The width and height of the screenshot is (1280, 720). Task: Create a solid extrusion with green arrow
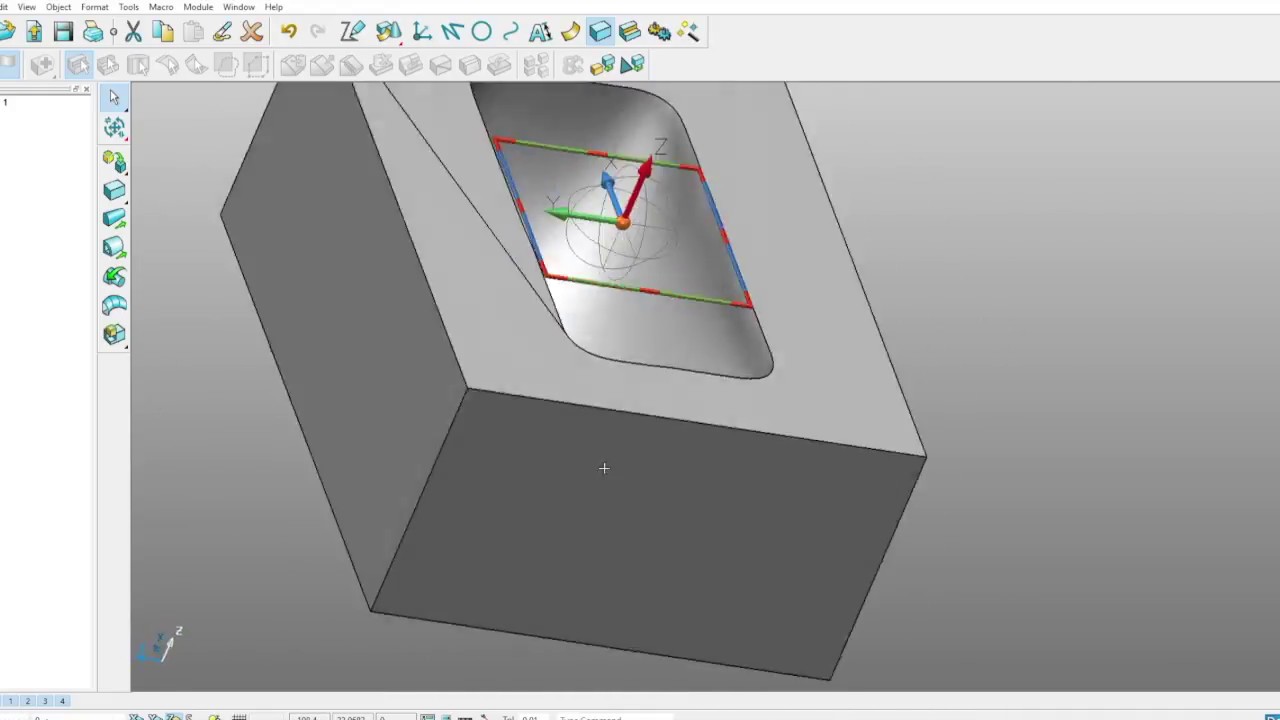[114, 219]
